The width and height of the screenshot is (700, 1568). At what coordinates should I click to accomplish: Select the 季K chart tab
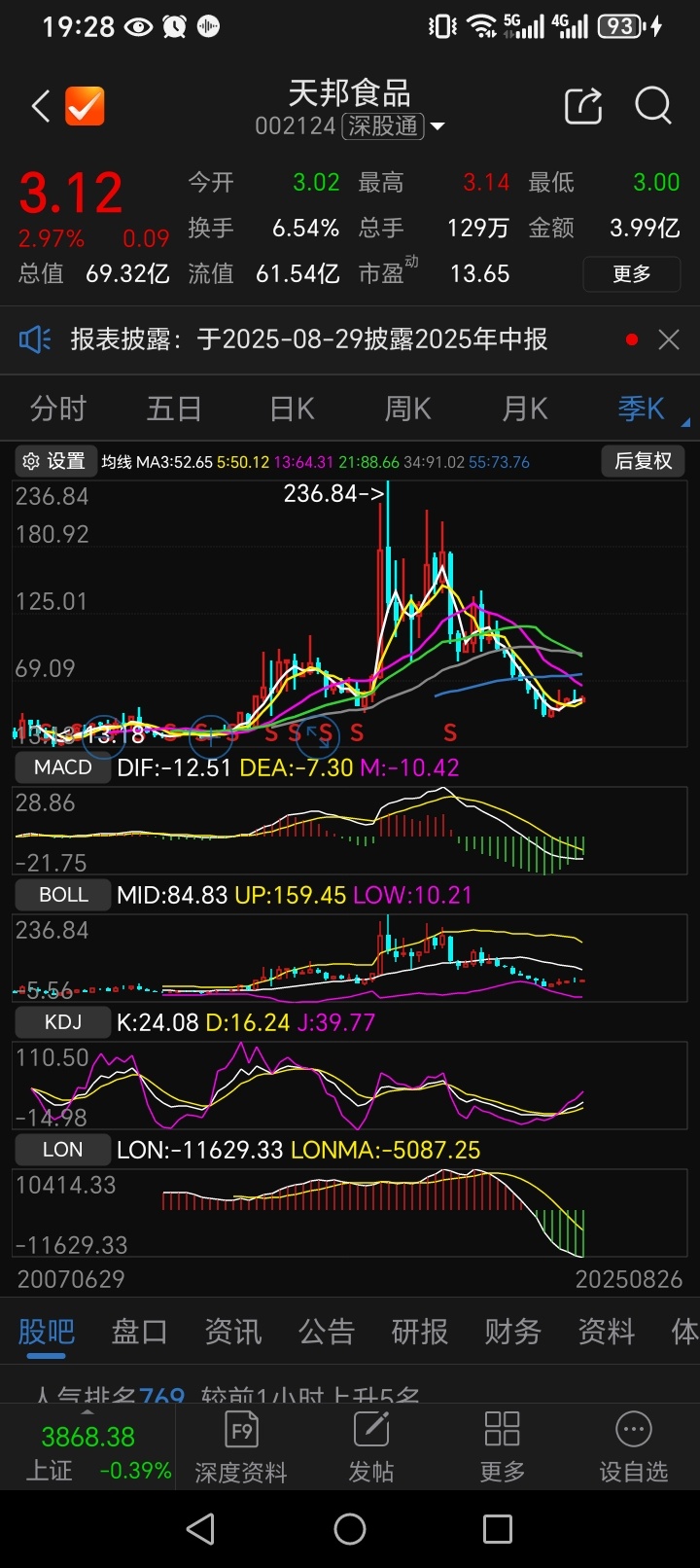[642, 409]
